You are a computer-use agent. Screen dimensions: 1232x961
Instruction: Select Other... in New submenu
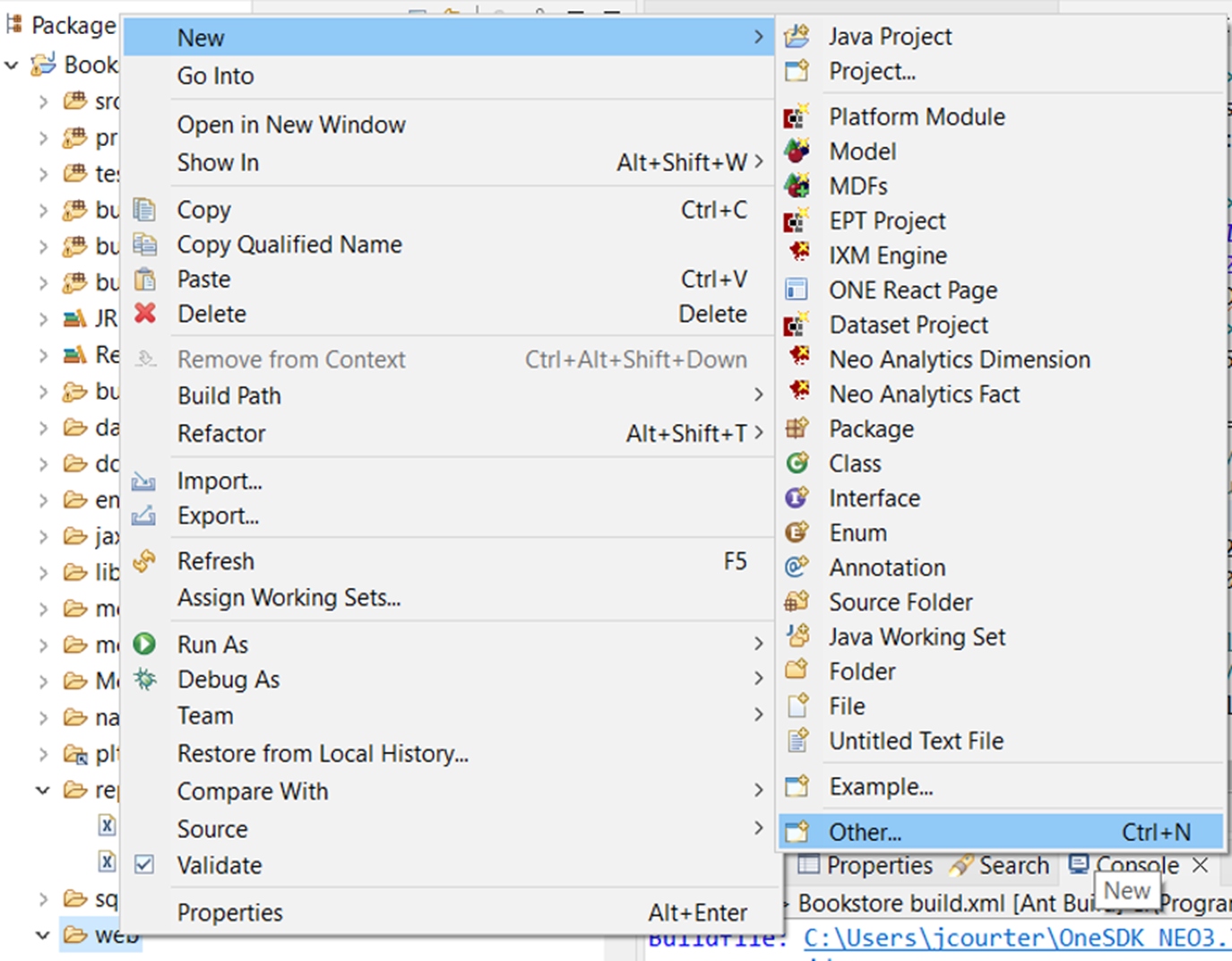tap(1001, 832)
